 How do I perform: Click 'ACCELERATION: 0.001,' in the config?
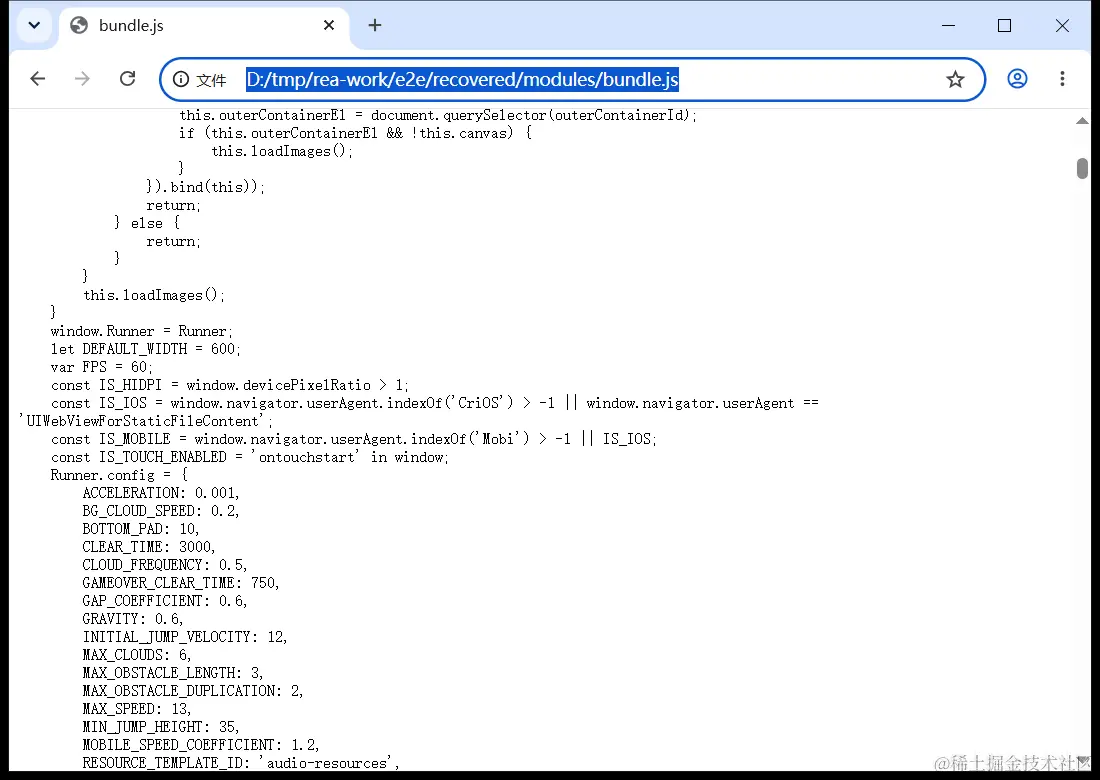[161, 493]
